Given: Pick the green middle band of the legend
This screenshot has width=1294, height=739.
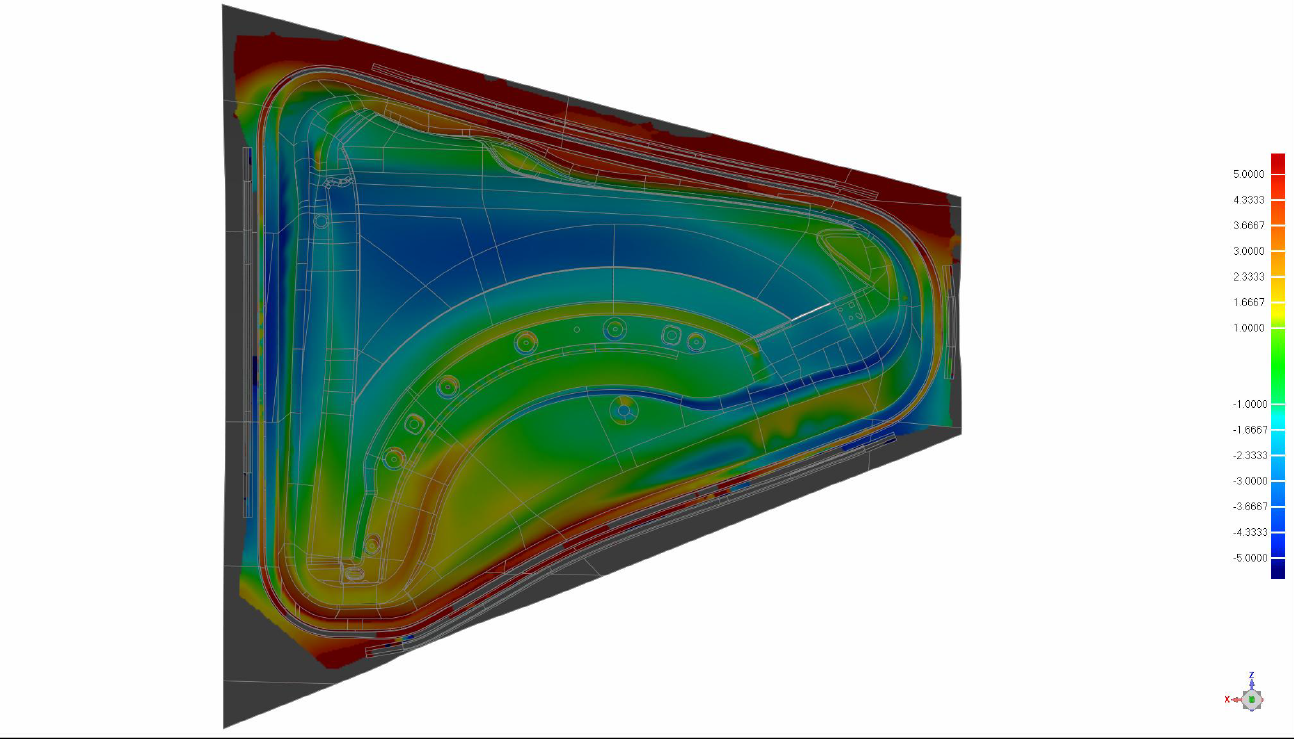Looking at the screenshot, I should coord(1277,366).
